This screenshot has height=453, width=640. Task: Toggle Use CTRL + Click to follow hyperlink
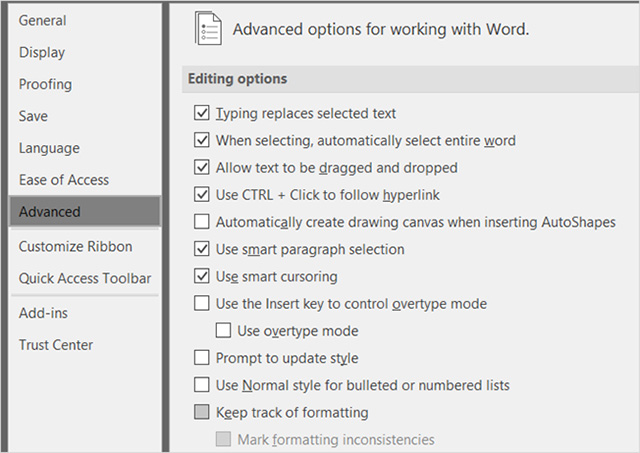(202, 194)
